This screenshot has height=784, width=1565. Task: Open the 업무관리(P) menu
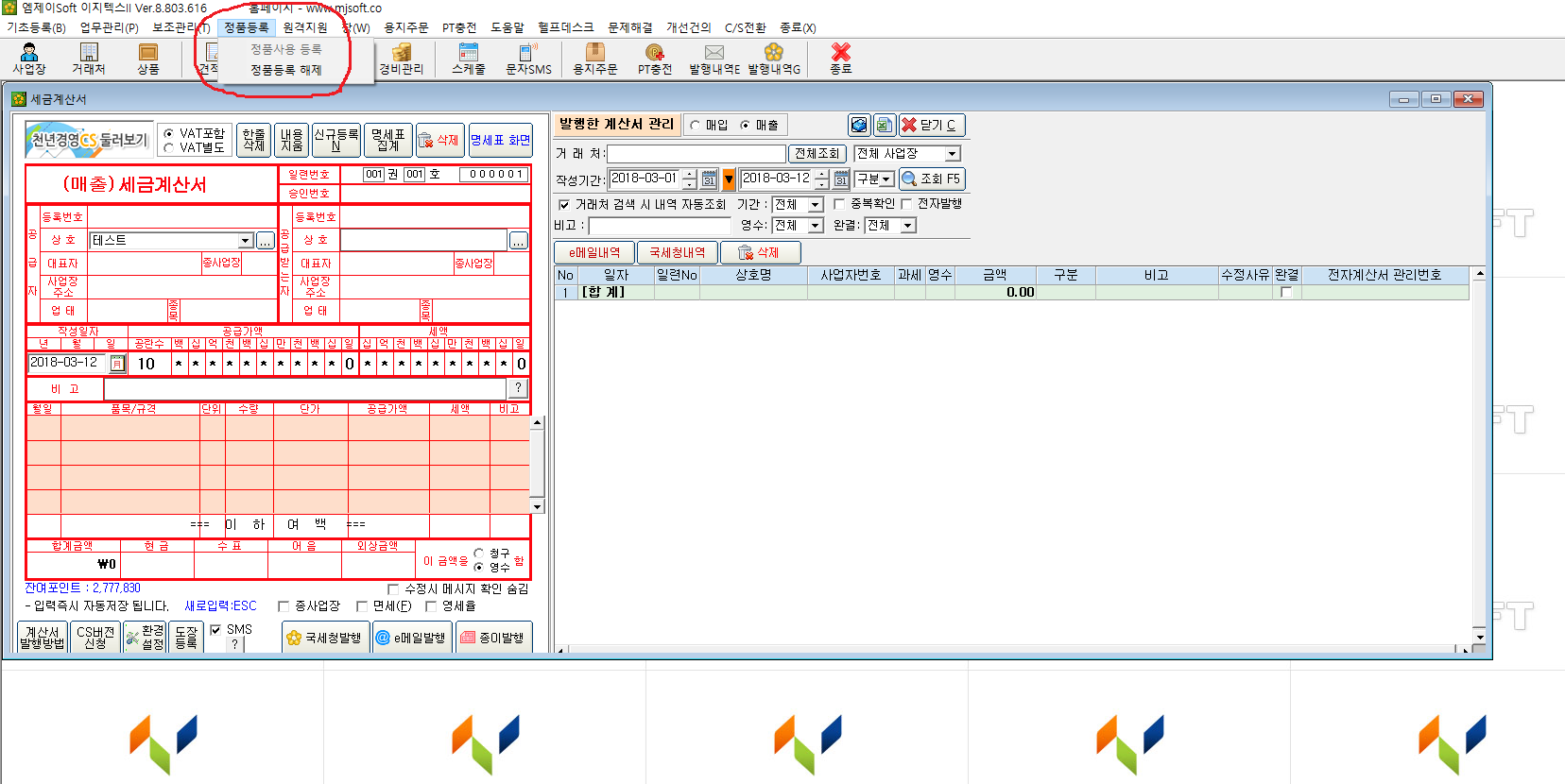109,27
